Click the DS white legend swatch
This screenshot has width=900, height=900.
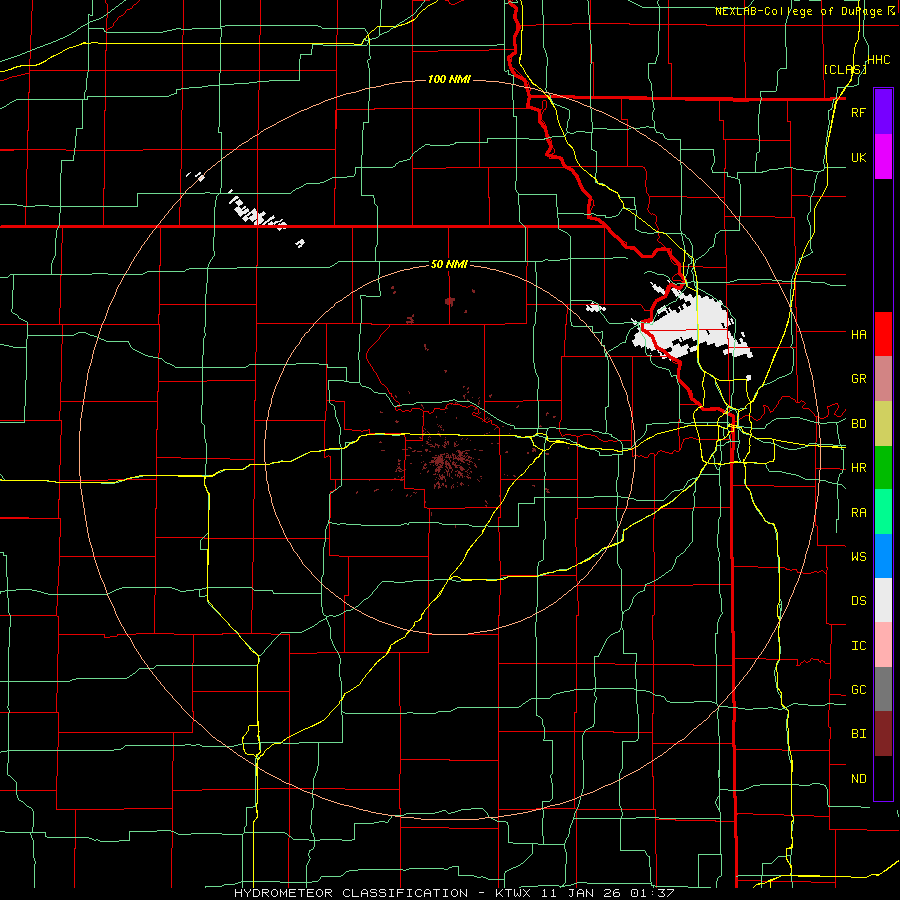tap(883, 600)
